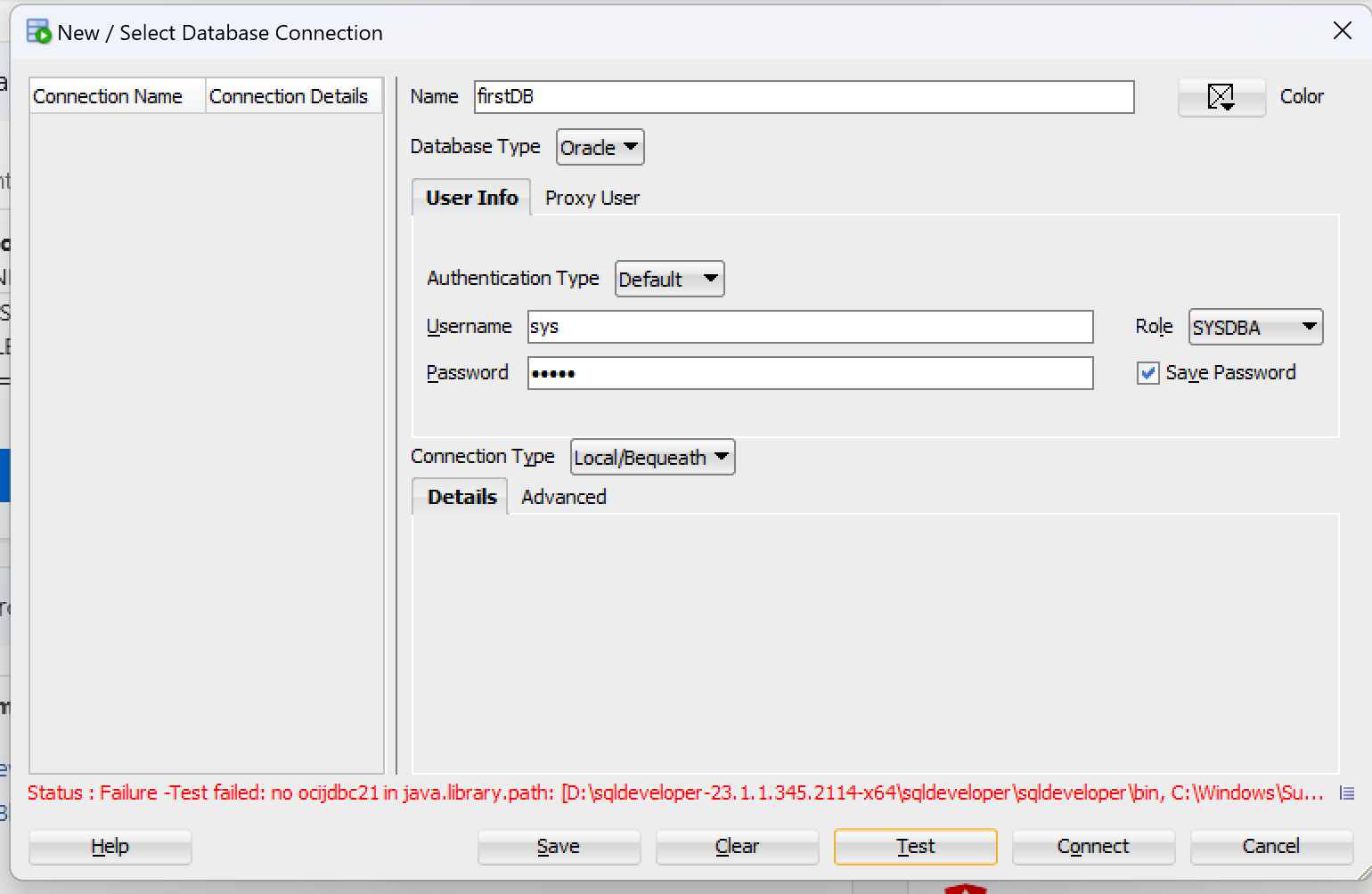Uncheck the Save Password checkbox

point(1147,373)
